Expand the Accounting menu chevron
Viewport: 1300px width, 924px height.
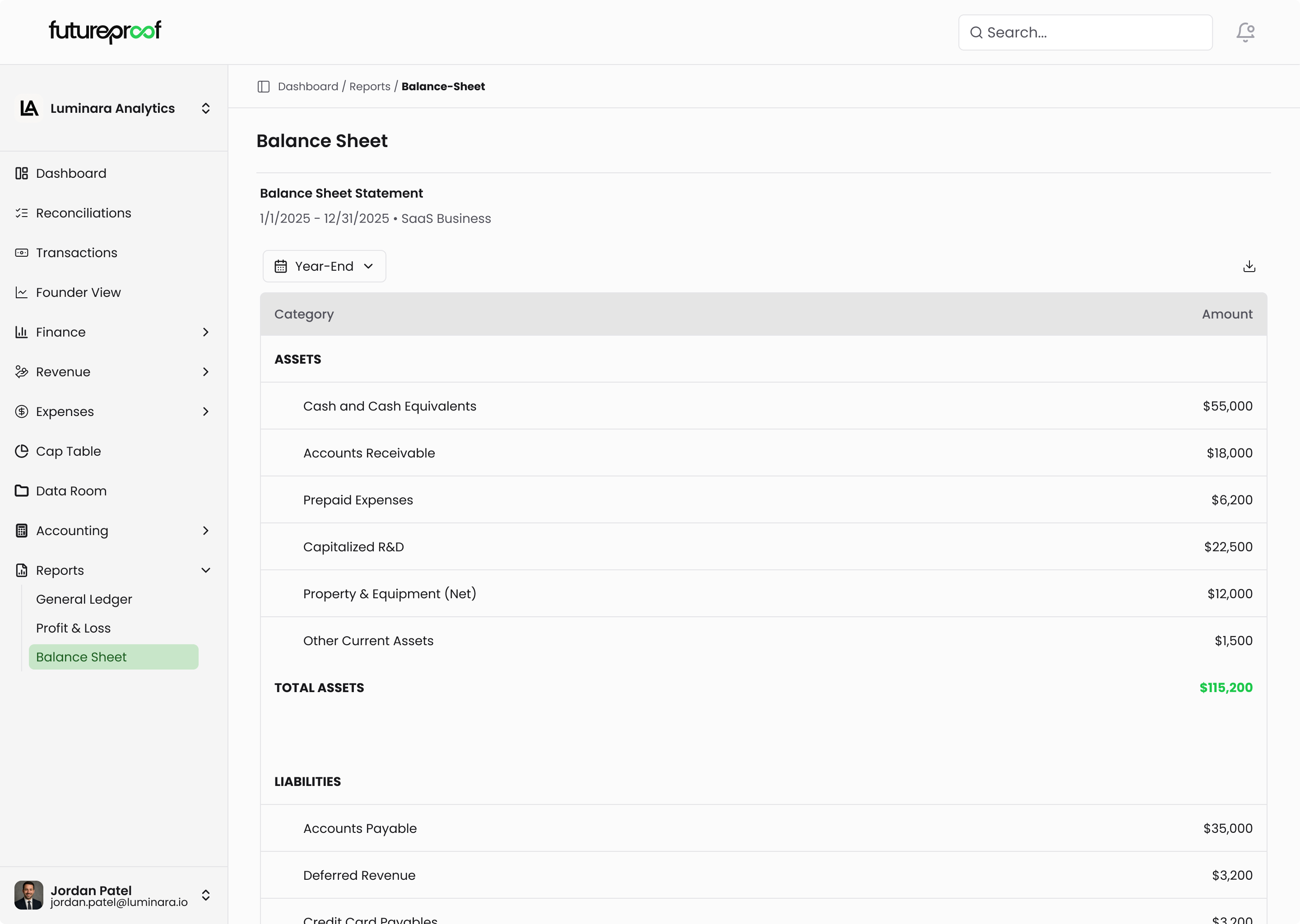tap(205, 531)
